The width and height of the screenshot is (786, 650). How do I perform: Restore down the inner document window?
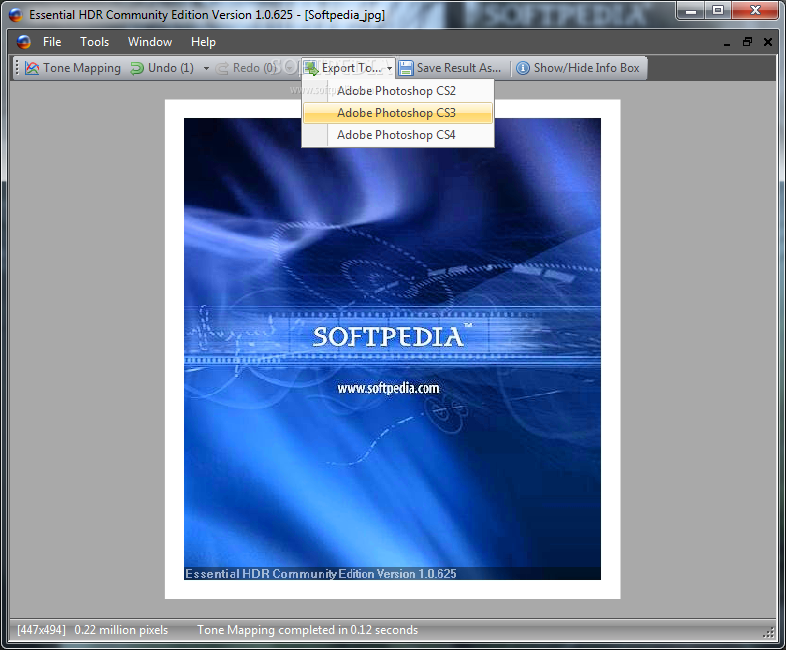(x=747, y=42)
